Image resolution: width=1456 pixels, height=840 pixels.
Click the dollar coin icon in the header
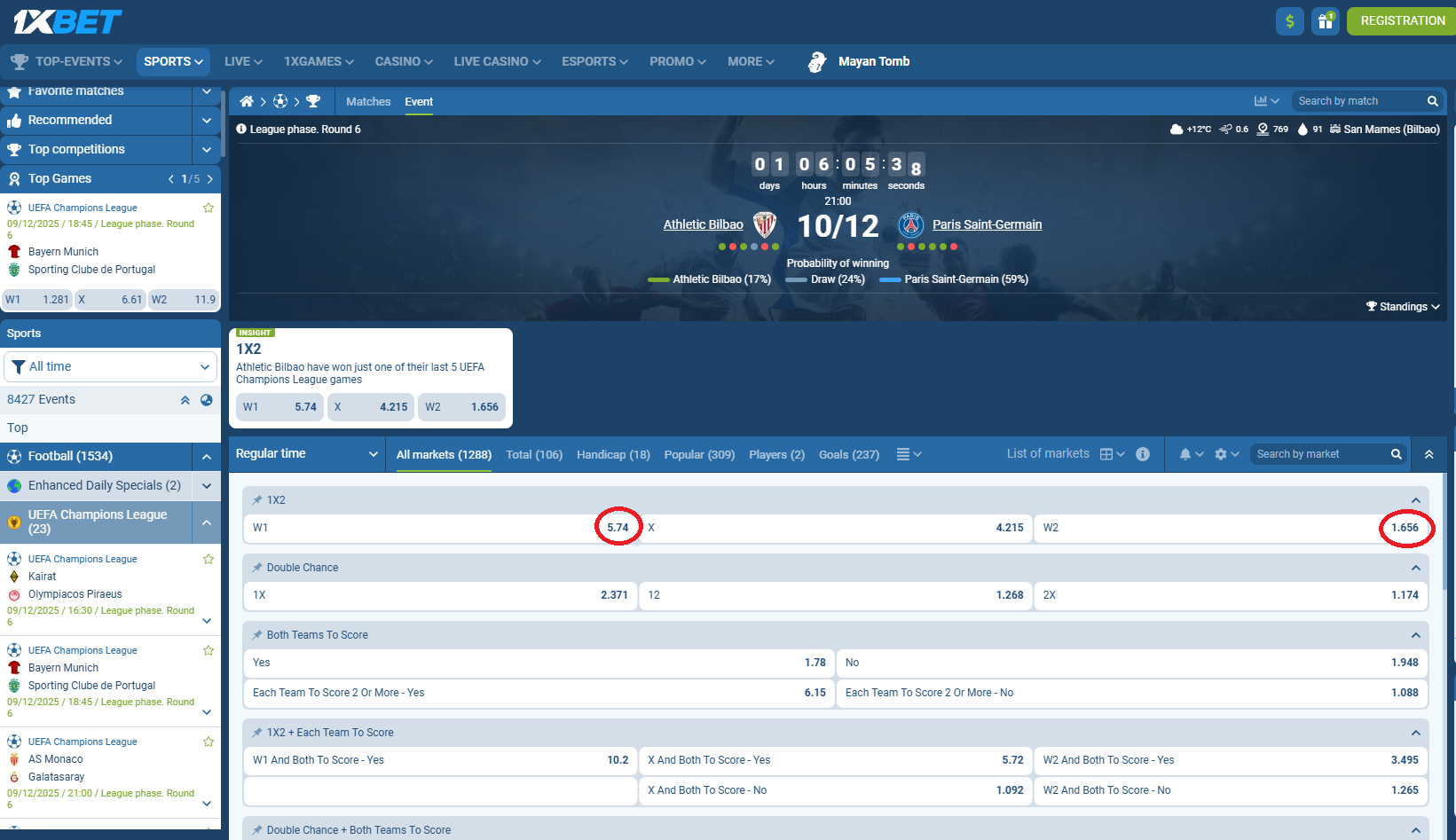click(1289, 20)
